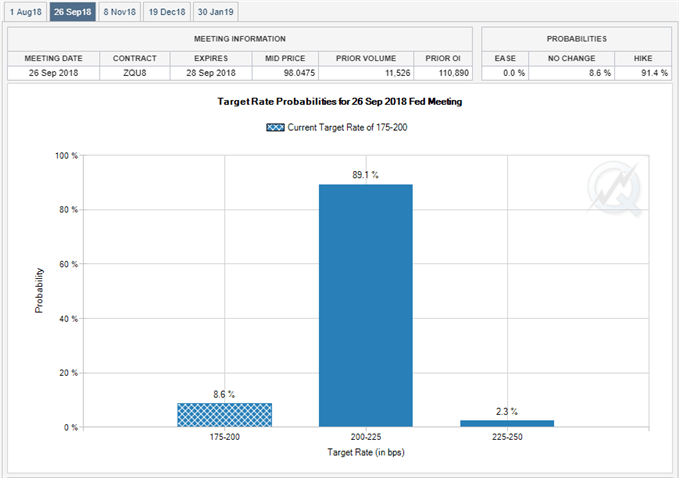The height and width of the screenshot is (478, 679).
Task: Click the 89.1 % bar data label
Action: click(x=365, y=175)
